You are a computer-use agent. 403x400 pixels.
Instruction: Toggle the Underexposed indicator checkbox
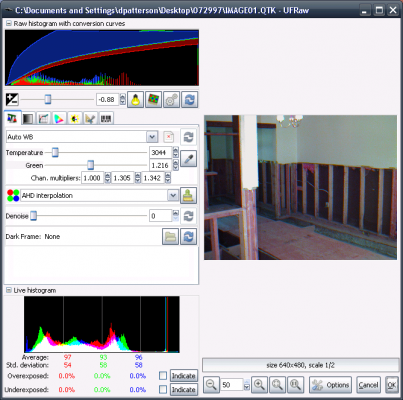[163, 389]
